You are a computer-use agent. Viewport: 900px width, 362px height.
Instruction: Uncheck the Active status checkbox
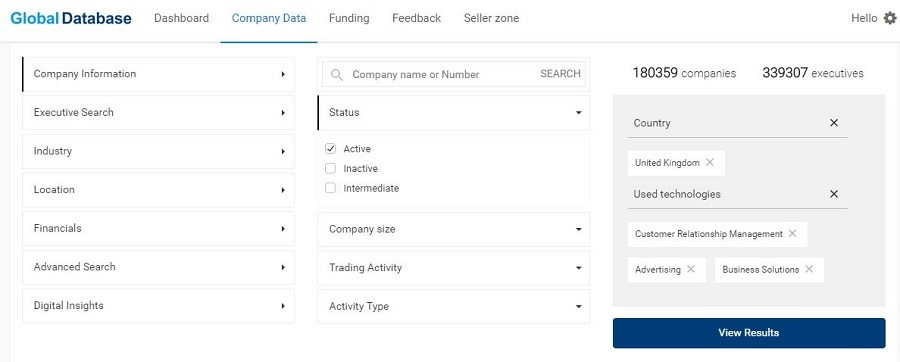(330, 149)
